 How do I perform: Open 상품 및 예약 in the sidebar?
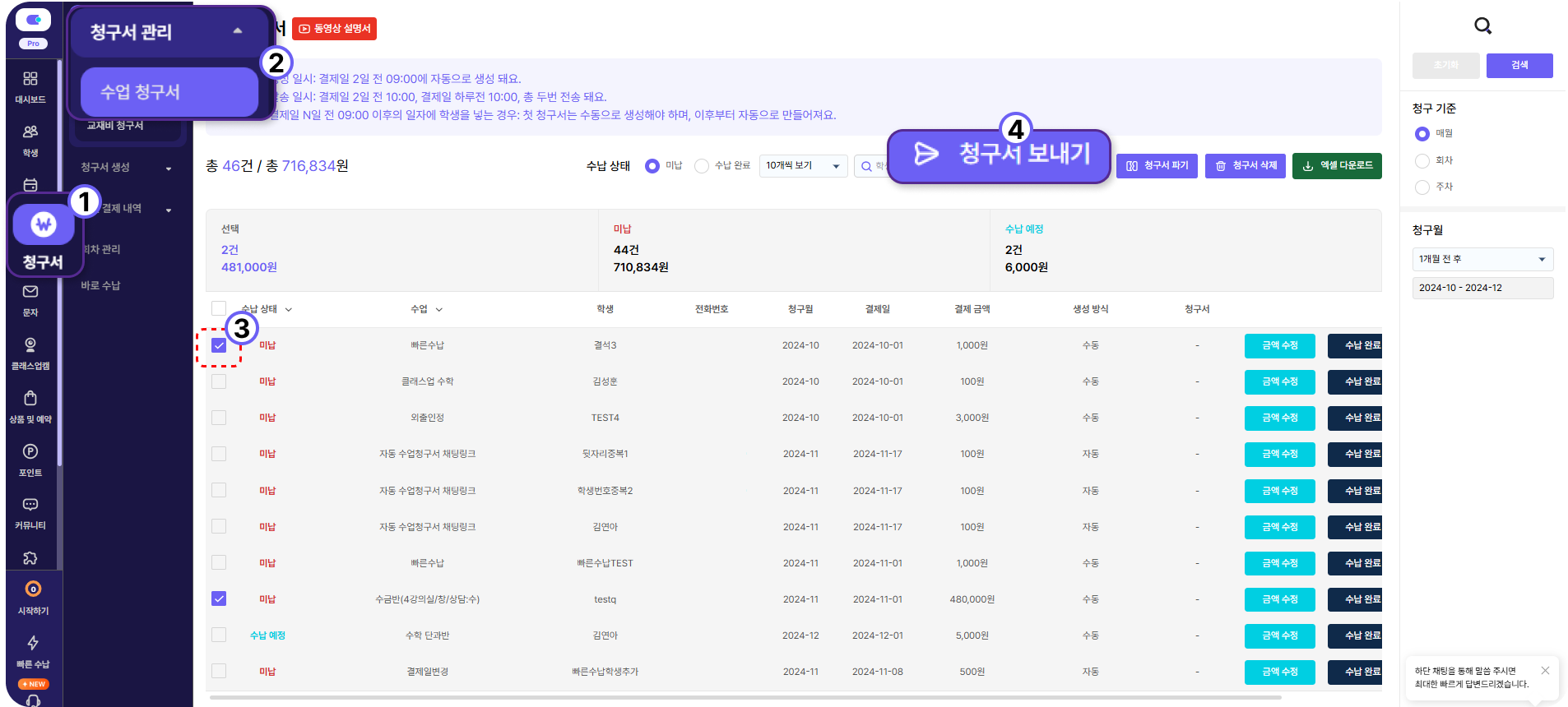coord(30,407)
